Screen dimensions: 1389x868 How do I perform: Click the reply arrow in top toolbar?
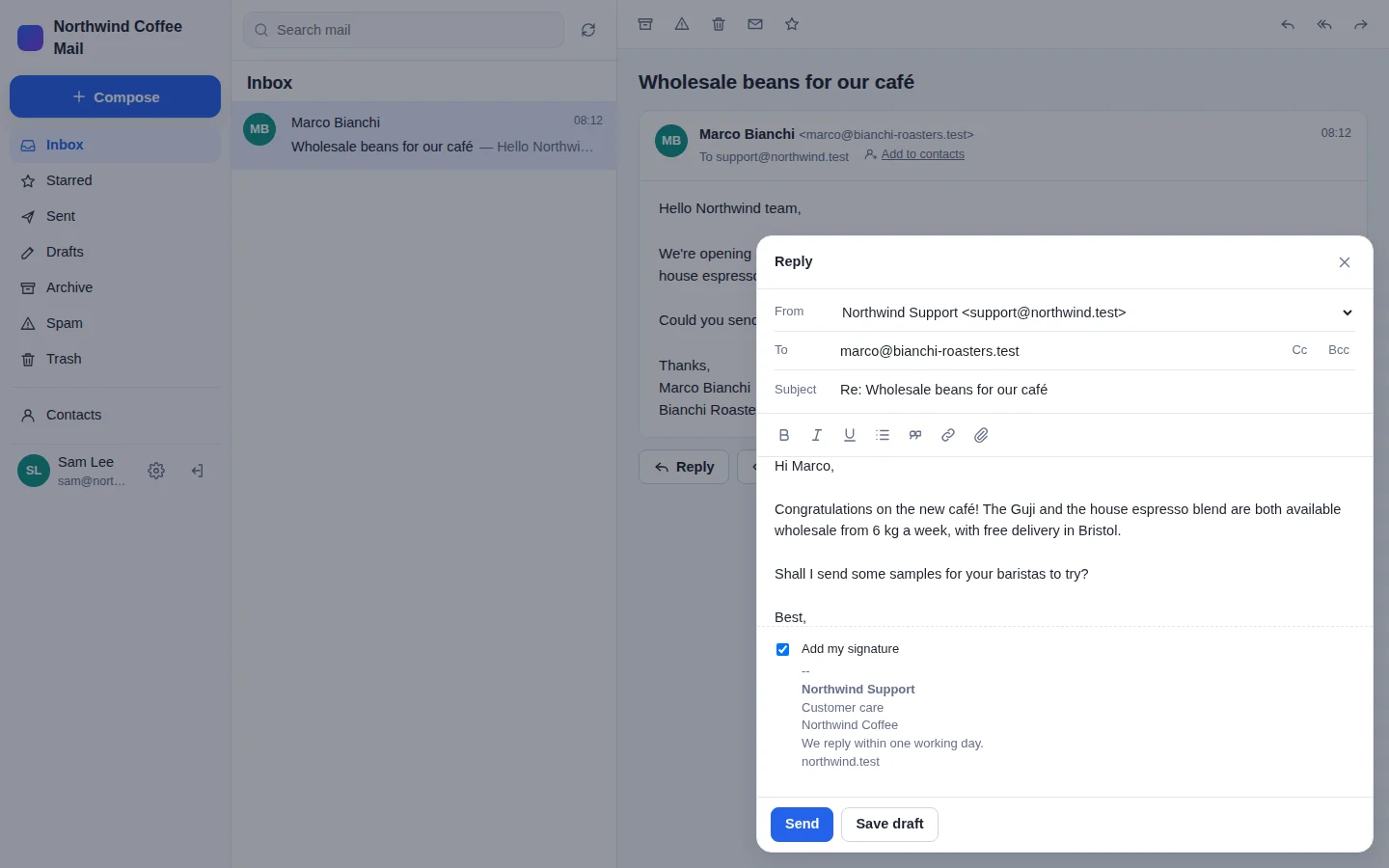pos(1288,24)
